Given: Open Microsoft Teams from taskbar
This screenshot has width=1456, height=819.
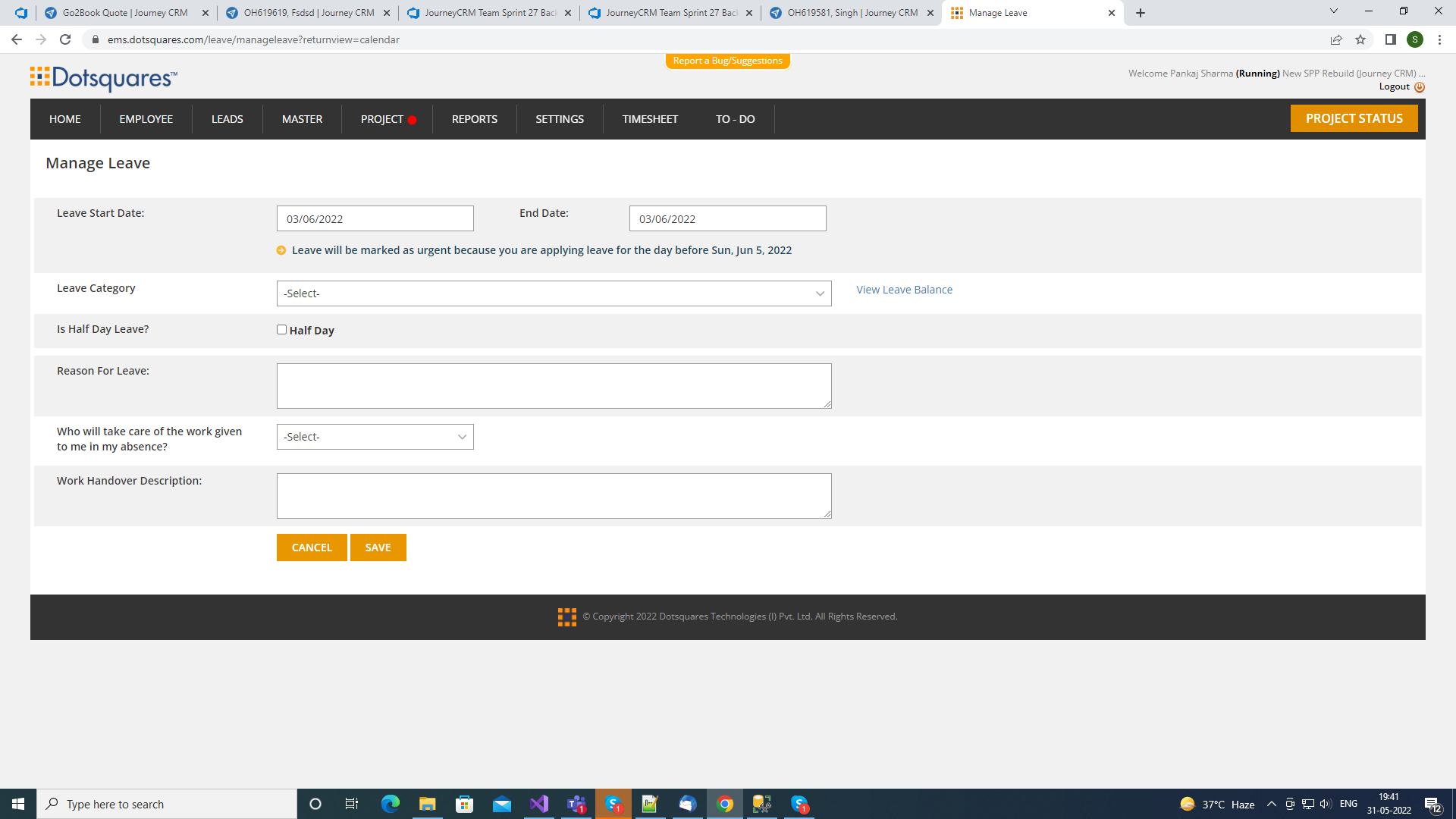Looking at the screenshot, I should click(x=576, y=804).
